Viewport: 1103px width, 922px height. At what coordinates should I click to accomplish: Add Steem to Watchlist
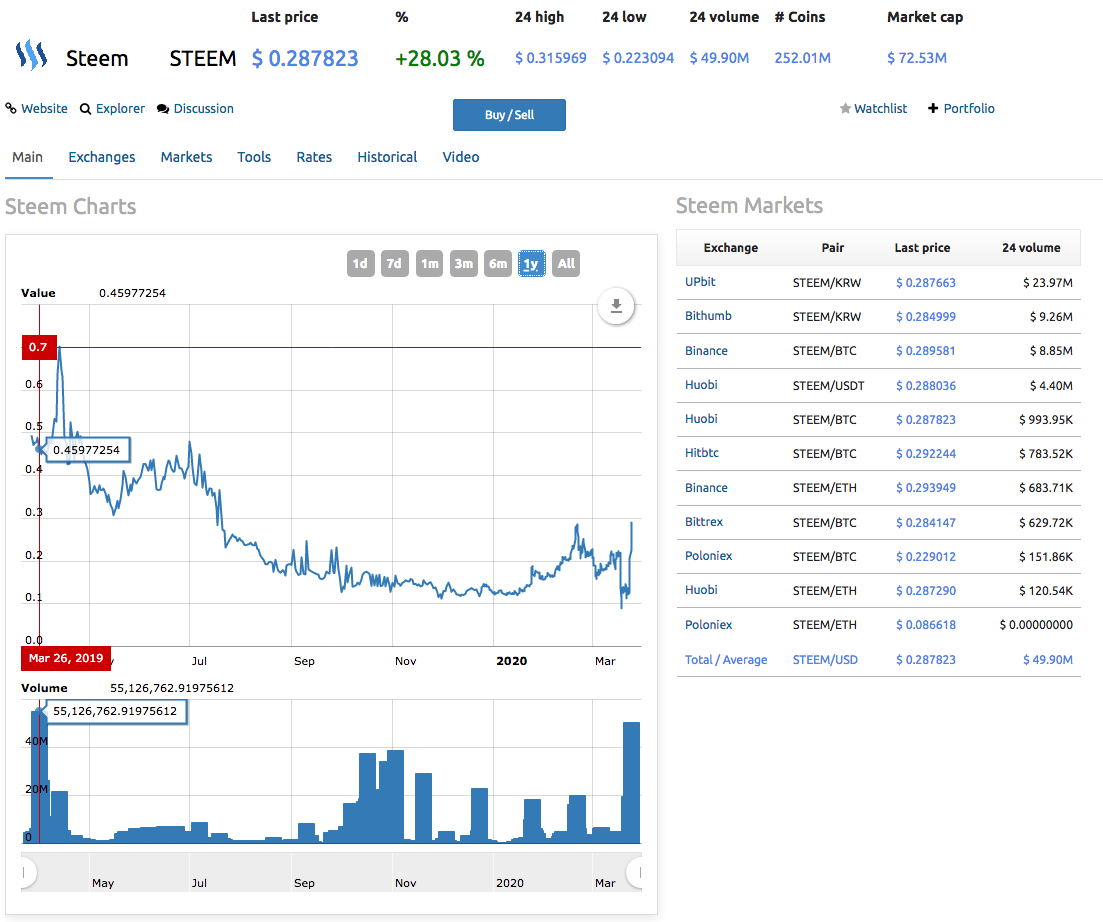881,108
